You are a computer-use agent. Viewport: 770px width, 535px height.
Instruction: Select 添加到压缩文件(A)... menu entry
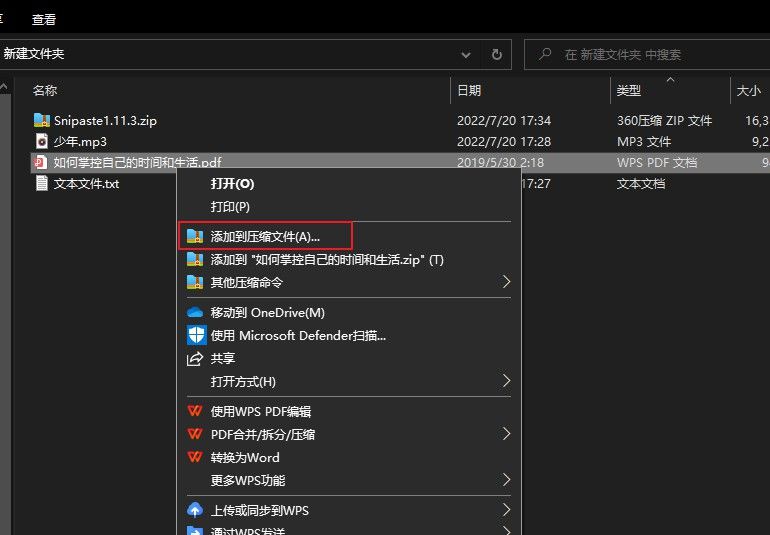(265, 237)
